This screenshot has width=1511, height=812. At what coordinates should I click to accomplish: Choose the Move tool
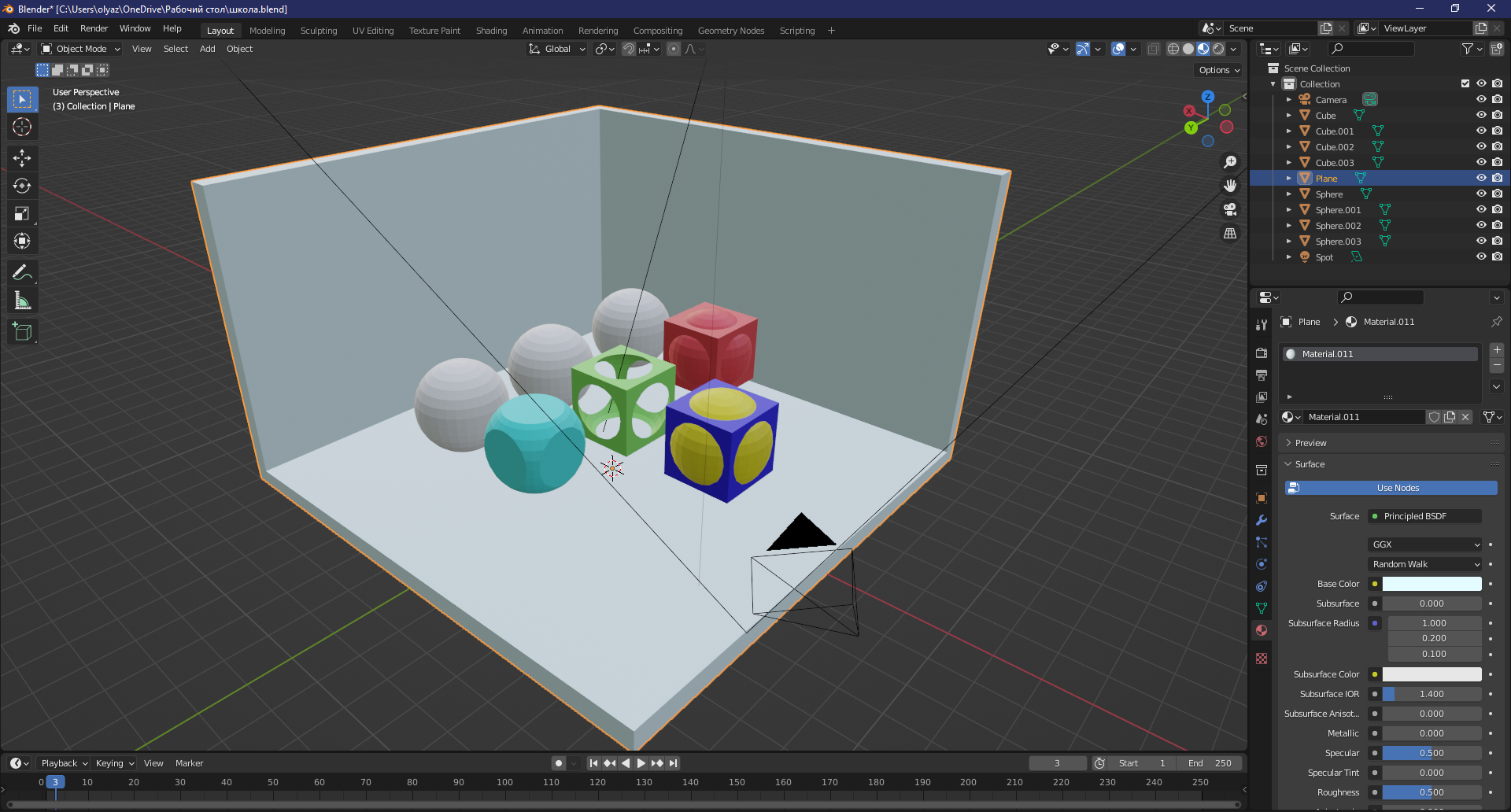tap(22, 158)
